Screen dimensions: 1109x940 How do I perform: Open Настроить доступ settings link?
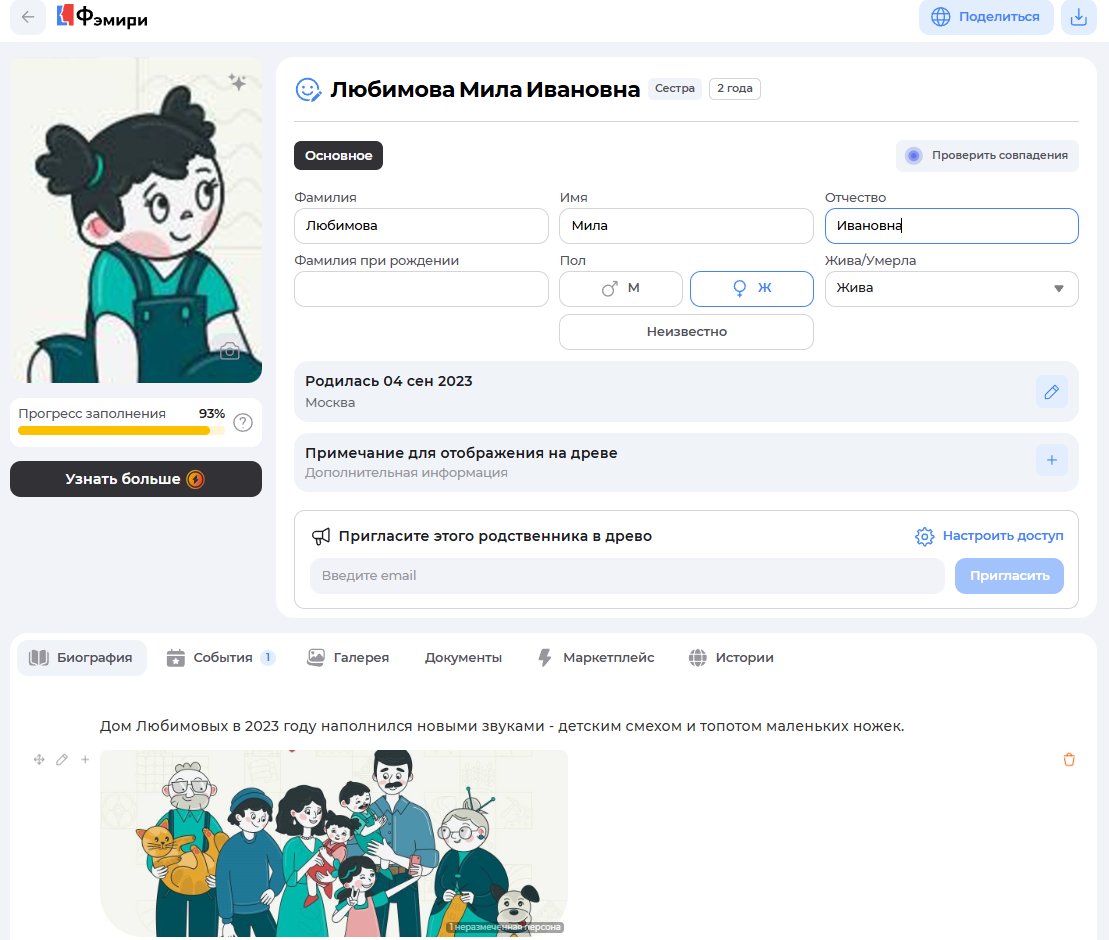pos(989,536)
